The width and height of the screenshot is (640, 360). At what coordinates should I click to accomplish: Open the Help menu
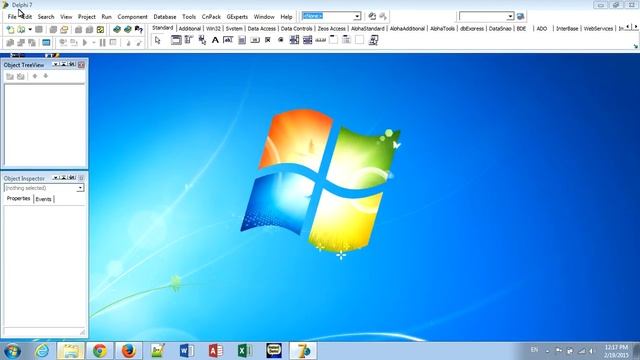286,17
